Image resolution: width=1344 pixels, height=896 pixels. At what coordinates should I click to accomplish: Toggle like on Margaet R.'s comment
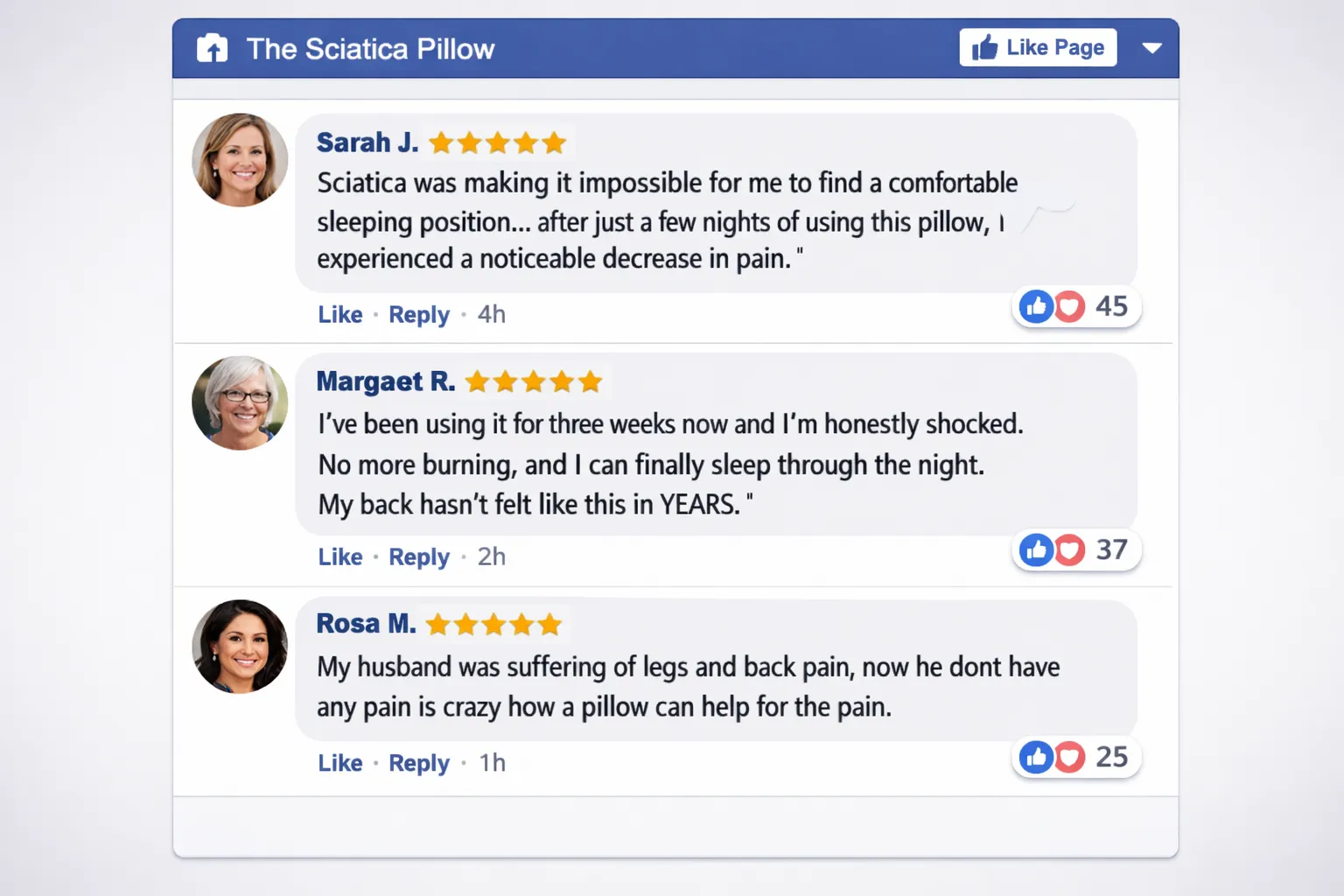click(x=339, y=556)
